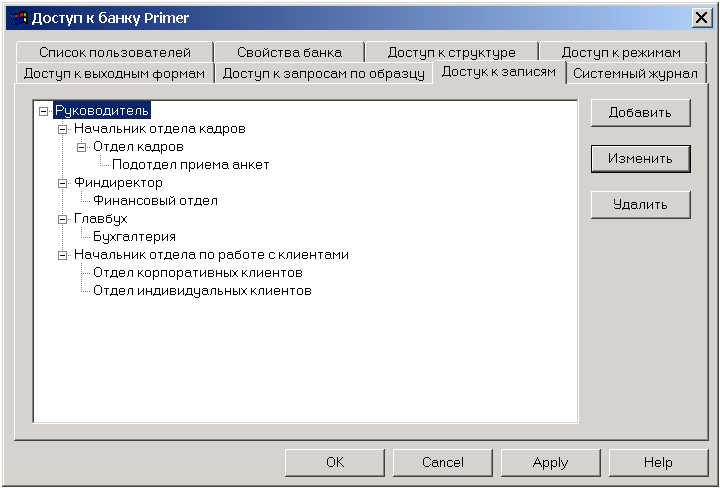Image resolution: width=720 pixels, height=488 pixels.
Task: Select the Достук к записям tab
Action: [499, 72]
